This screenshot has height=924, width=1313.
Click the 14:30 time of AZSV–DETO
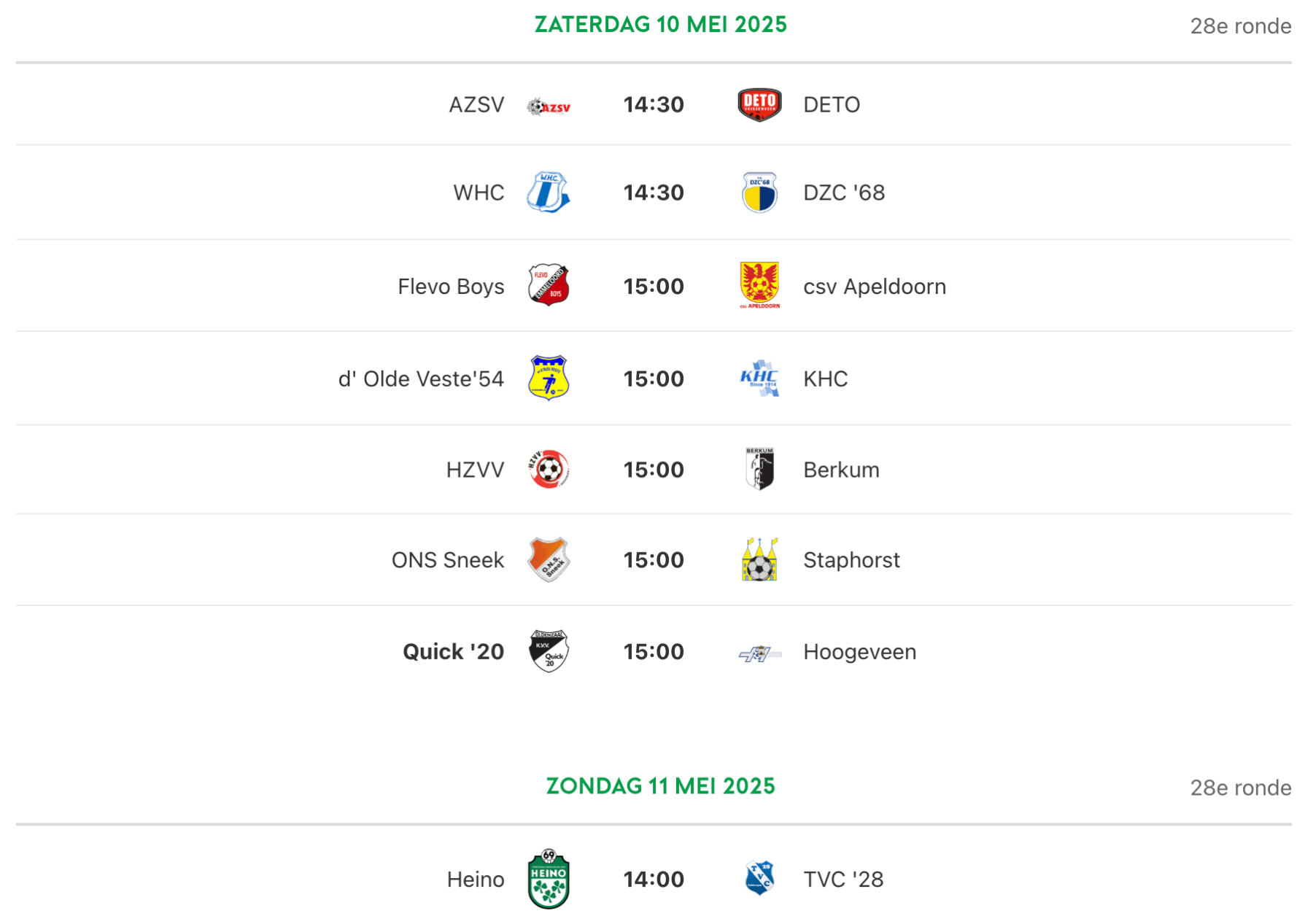pos(654,105)
